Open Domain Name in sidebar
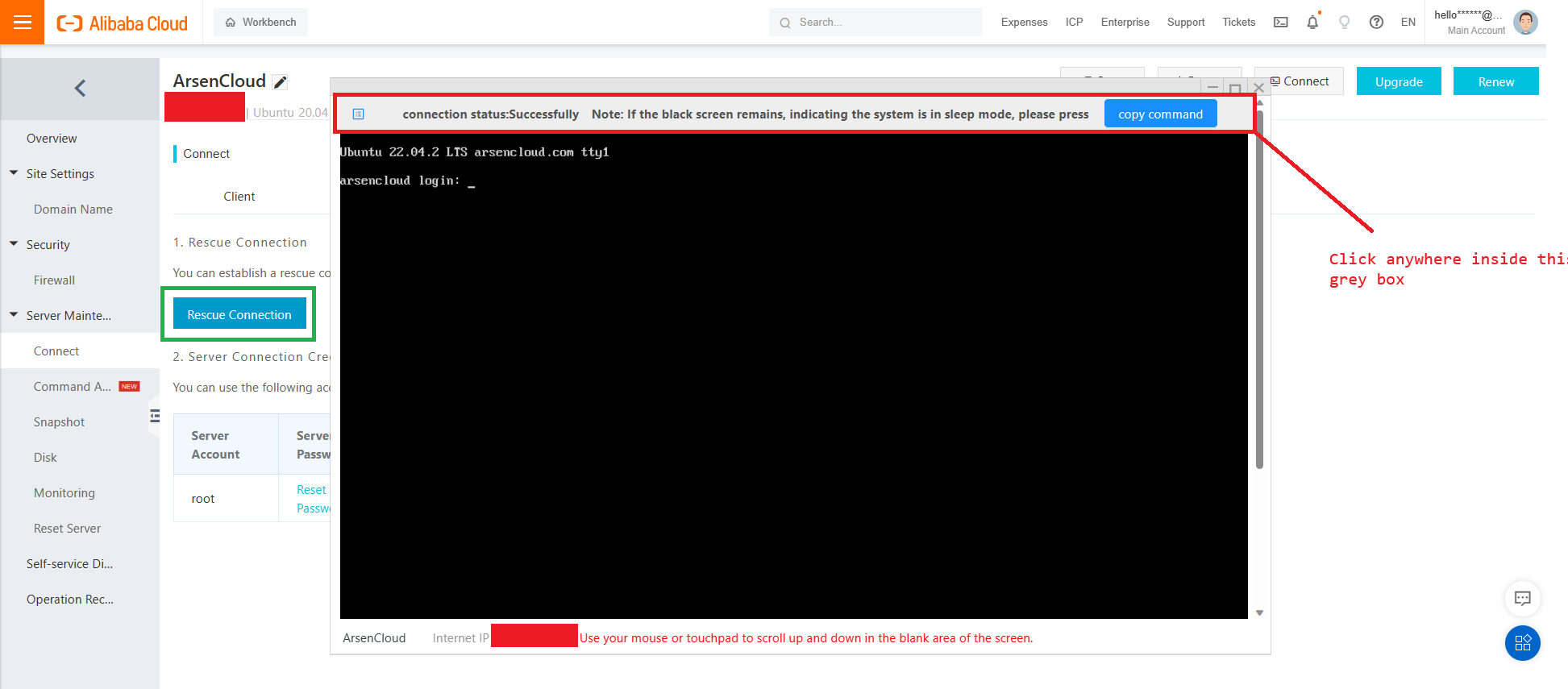This screenshot has height=689, width=1568. tap(73, 210)
